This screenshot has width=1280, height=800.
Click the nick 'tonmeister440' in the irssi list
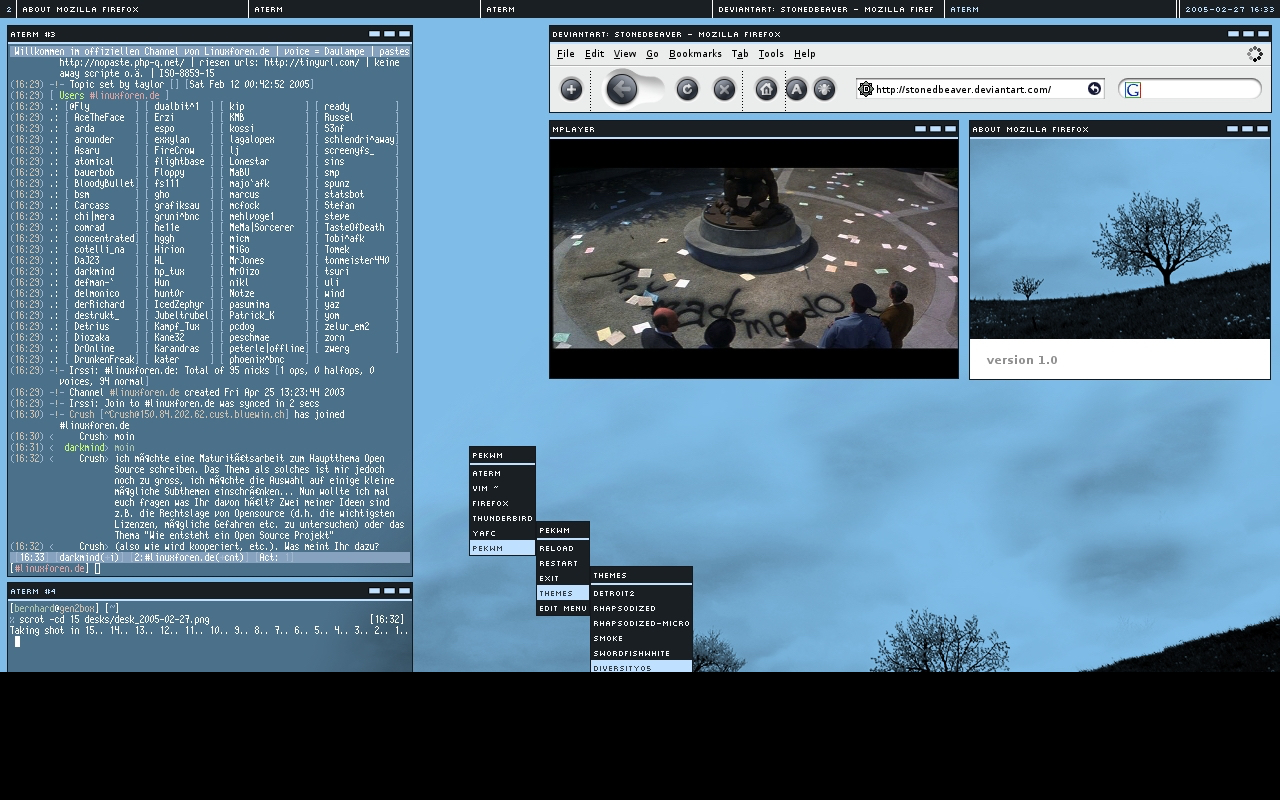coord(357,260)
